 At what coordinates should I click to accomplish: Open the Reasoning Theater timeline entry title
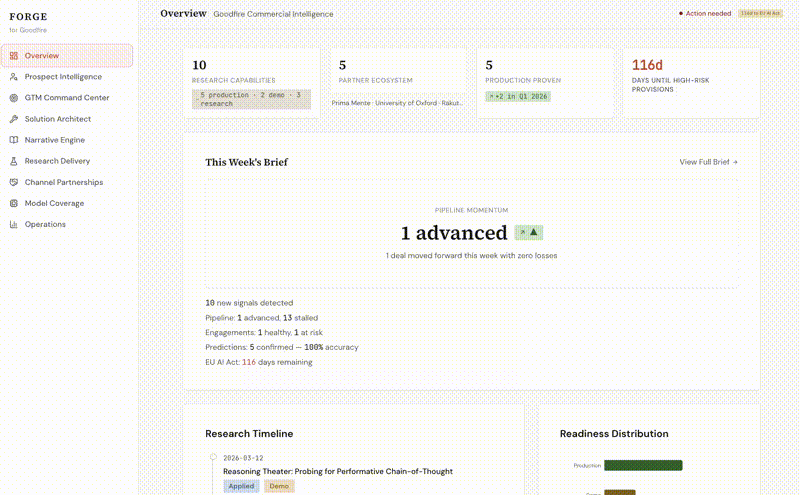point(338,472)
